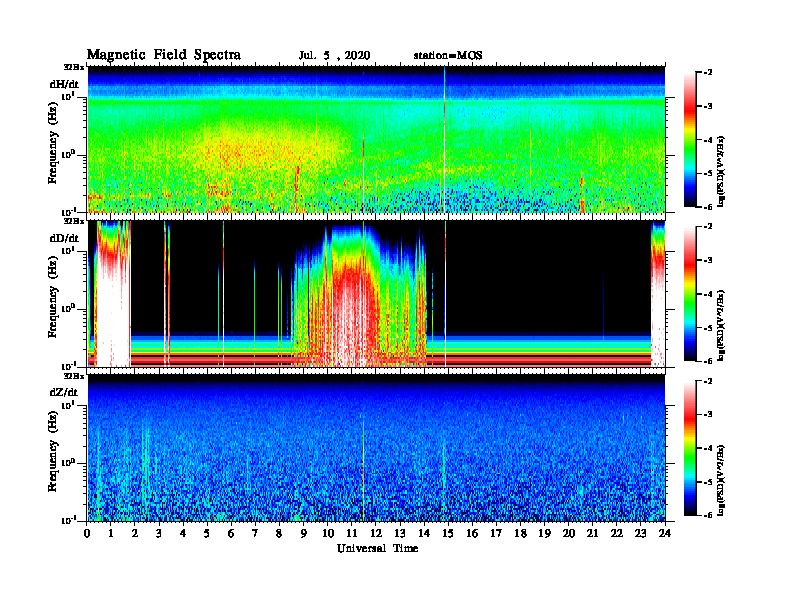Image resolution: width=792 pixels, height=612 pixels.
Task: Click hour tick label "16" on time axis
Action: [x=472, y=534]
